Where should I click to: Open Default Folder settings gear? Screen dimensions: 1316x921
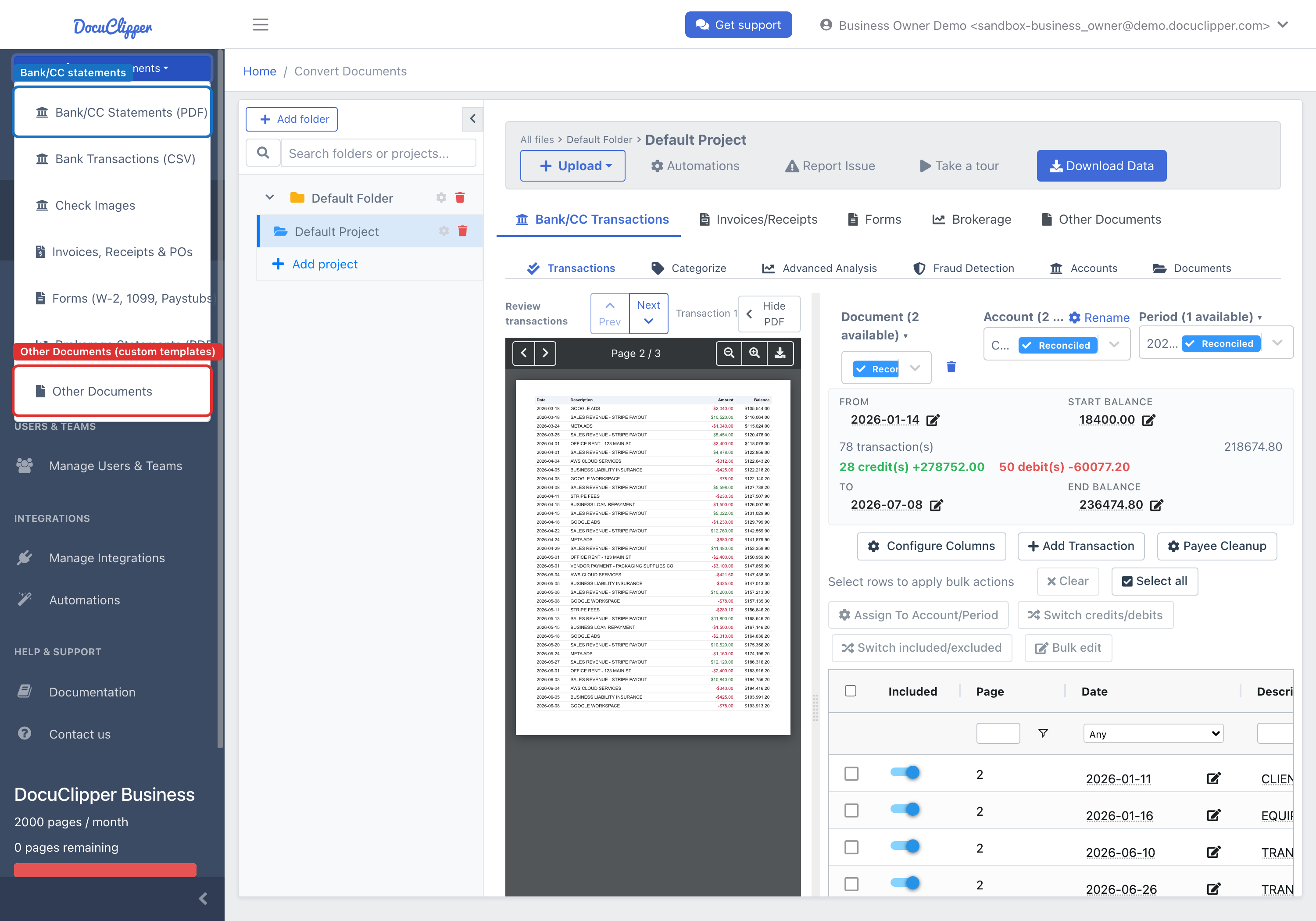point(441,198)
